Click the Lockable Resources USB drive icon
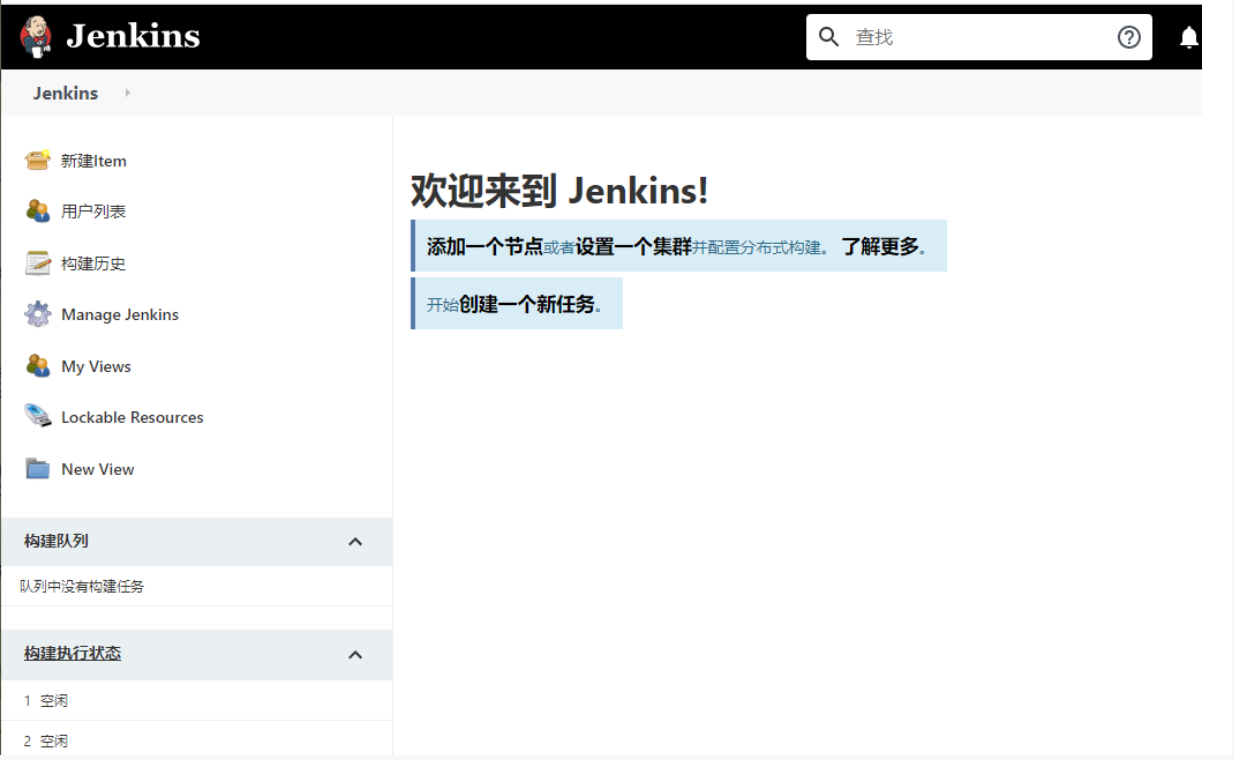The image size is (1234, 760). click(38, 417)
